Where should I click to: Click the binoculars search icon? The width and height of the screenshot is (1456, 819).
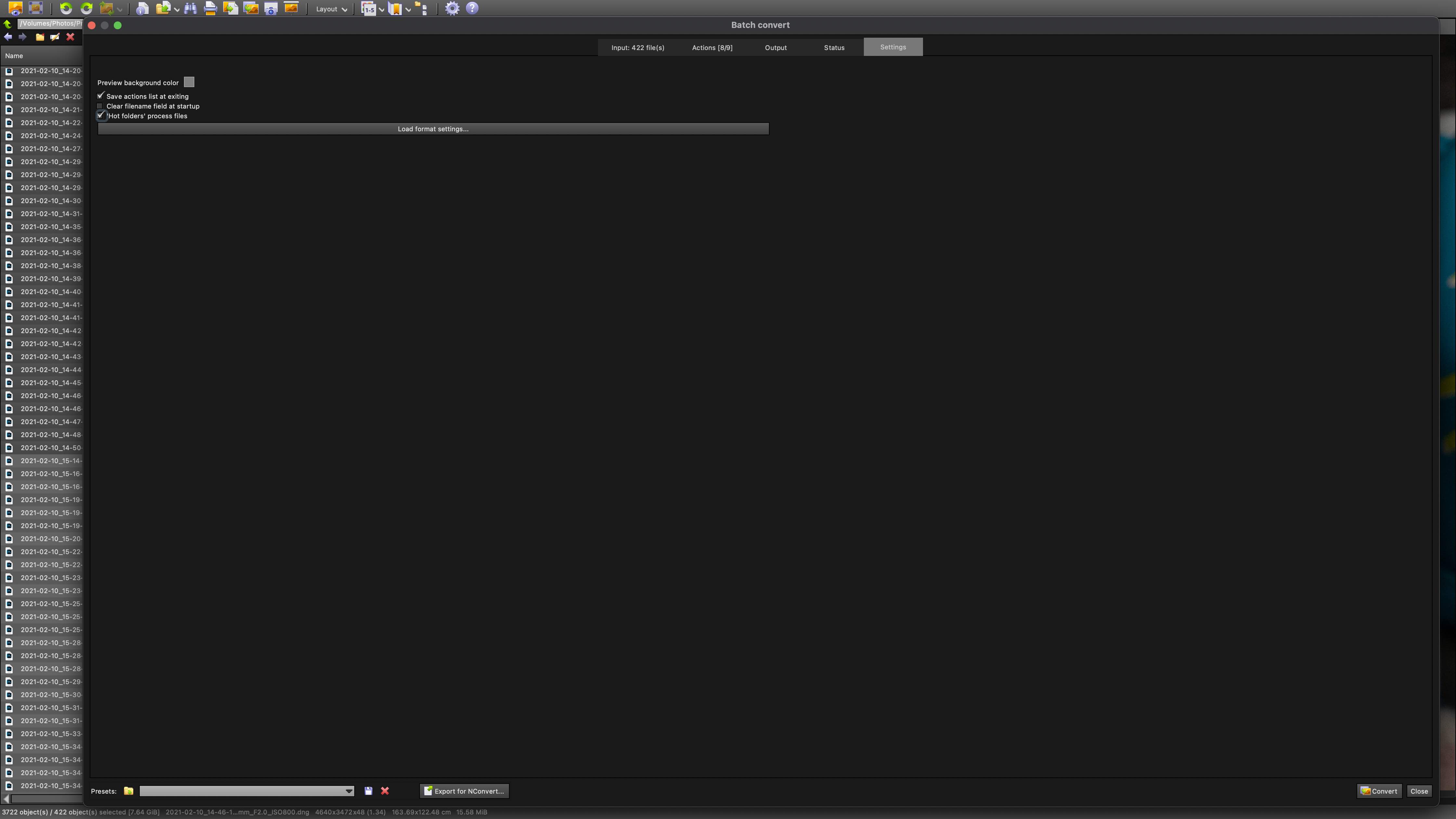tap(190, 8)
